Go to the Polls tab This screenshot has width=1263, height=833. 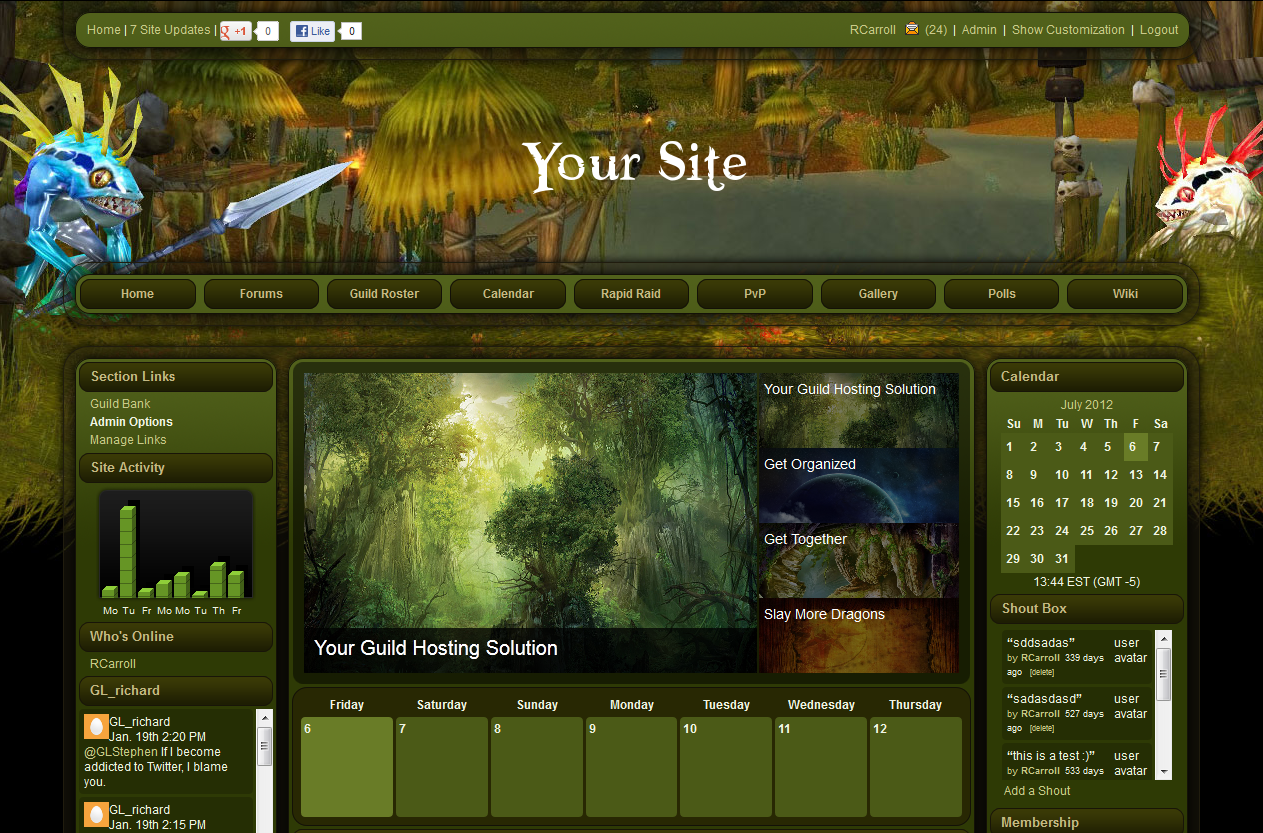(x=1002, y=294)
